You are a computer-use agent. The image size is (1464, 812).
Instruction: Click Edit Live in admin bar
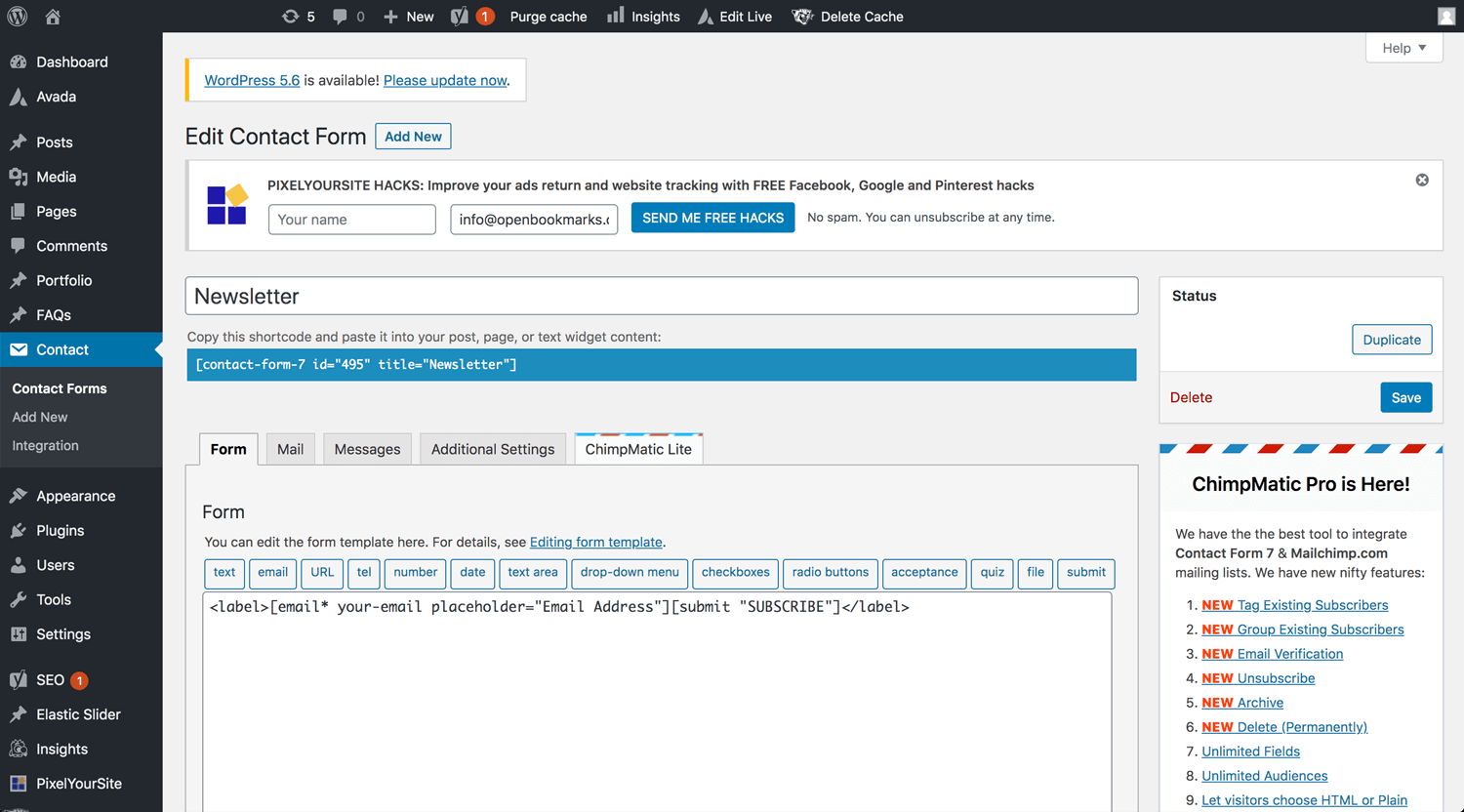(x=735, y=17)
